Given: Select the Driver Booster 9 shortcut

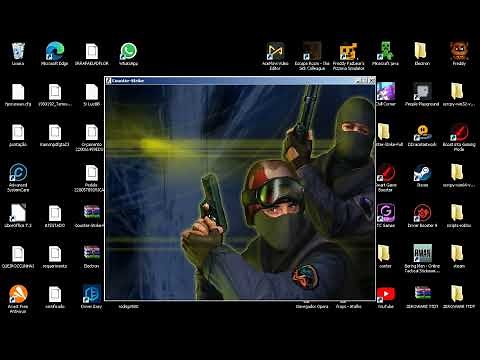Looking at the screenshot, I should click(422, 213).
